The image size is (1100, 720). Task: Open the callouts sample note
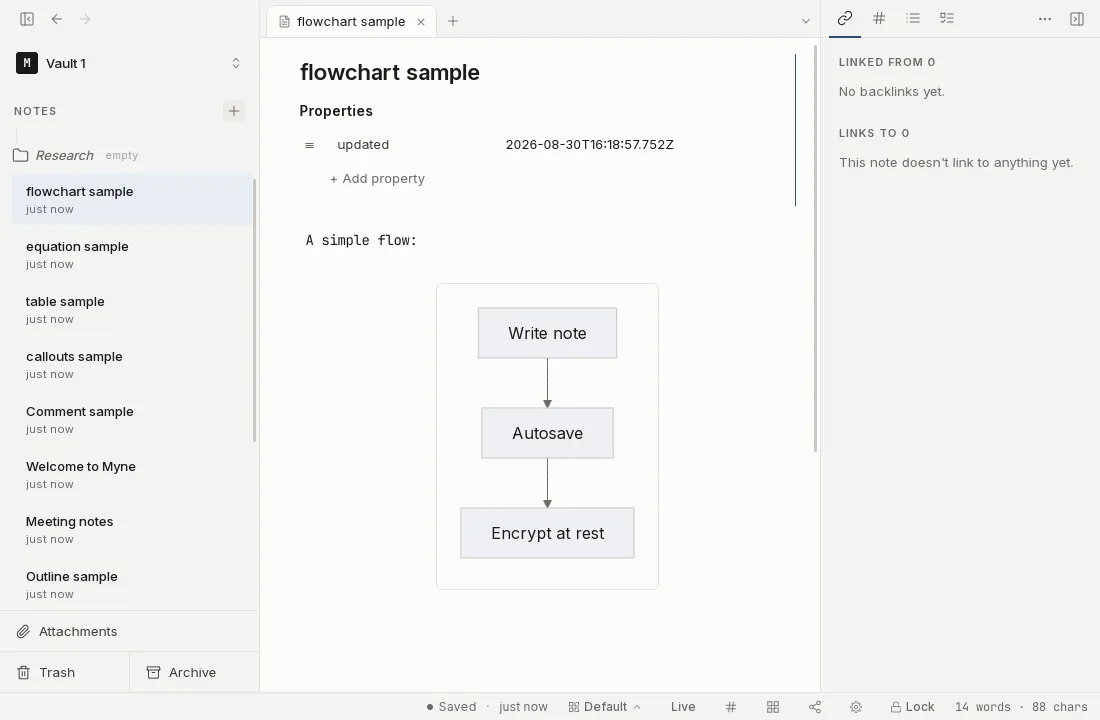click(x=133, y=364)
